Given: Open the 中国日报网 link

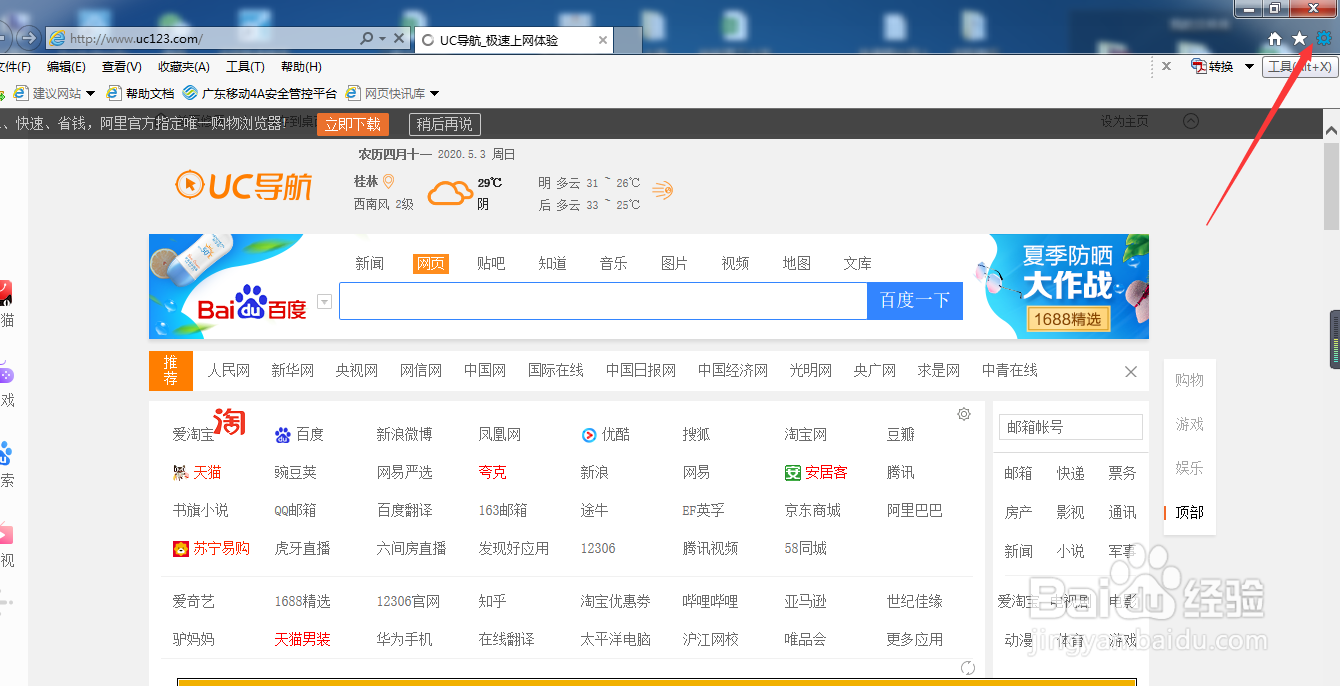Looking at the screenshot, I should pyautogui.click(x=641, y=370).
